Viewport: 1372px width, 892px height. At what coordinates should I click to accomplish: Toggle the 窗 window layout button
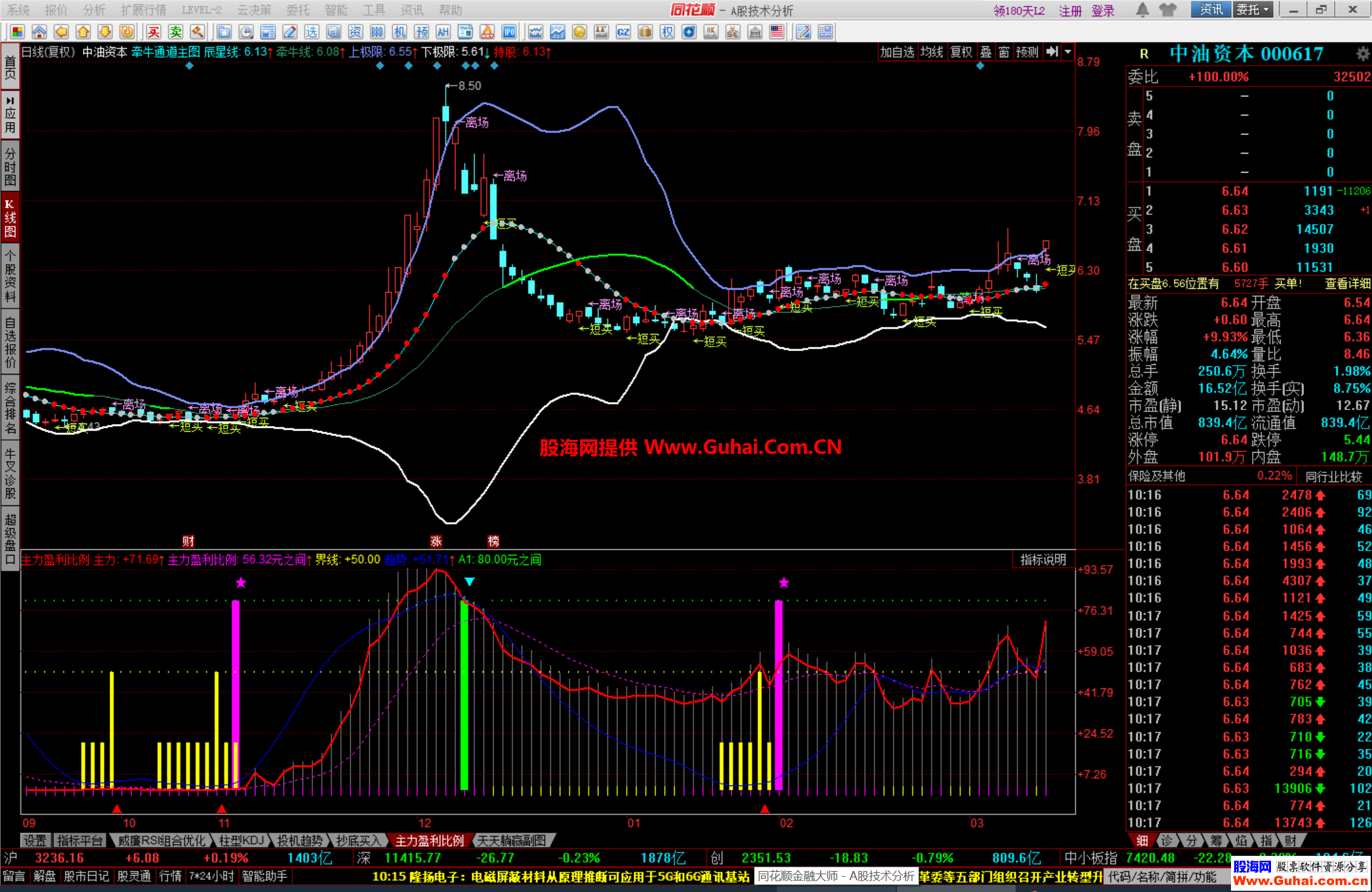[x=1004, y=52]
